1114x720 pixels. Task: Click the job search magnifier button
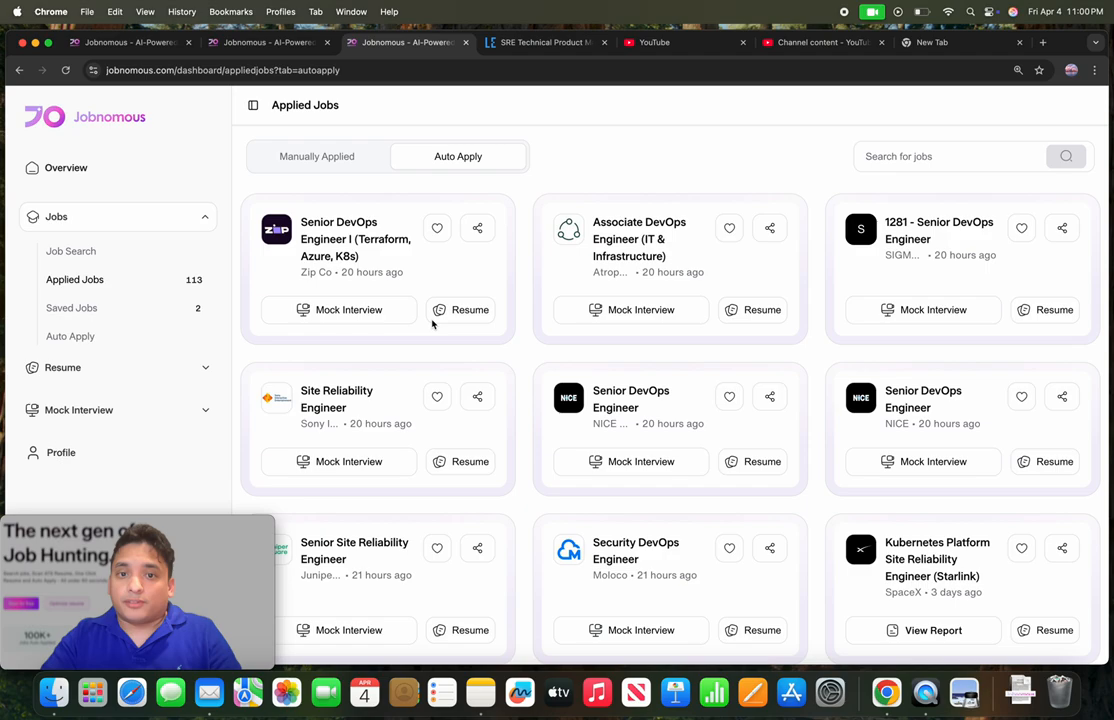1066,156
